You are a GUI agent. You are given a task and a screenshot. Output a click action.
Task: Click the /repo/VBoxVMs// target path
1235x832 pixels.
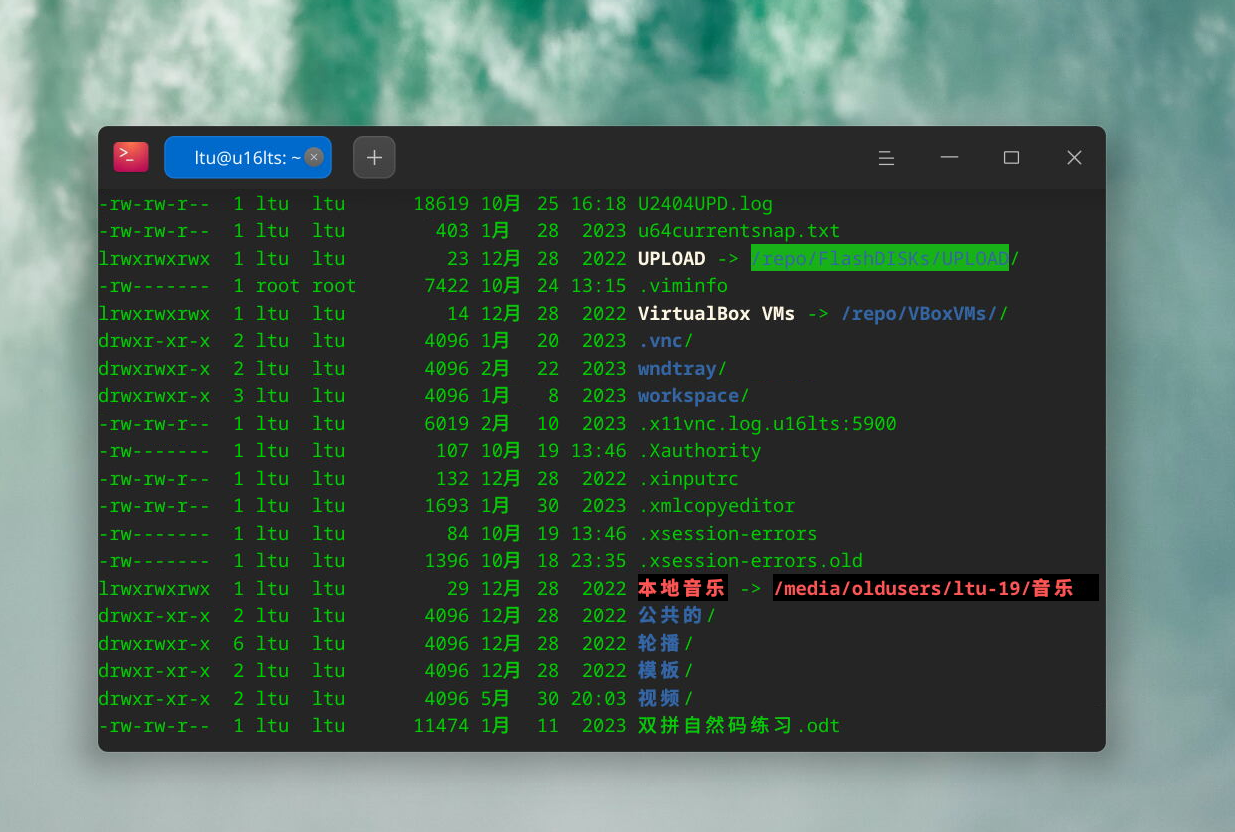tap(924, 314)
